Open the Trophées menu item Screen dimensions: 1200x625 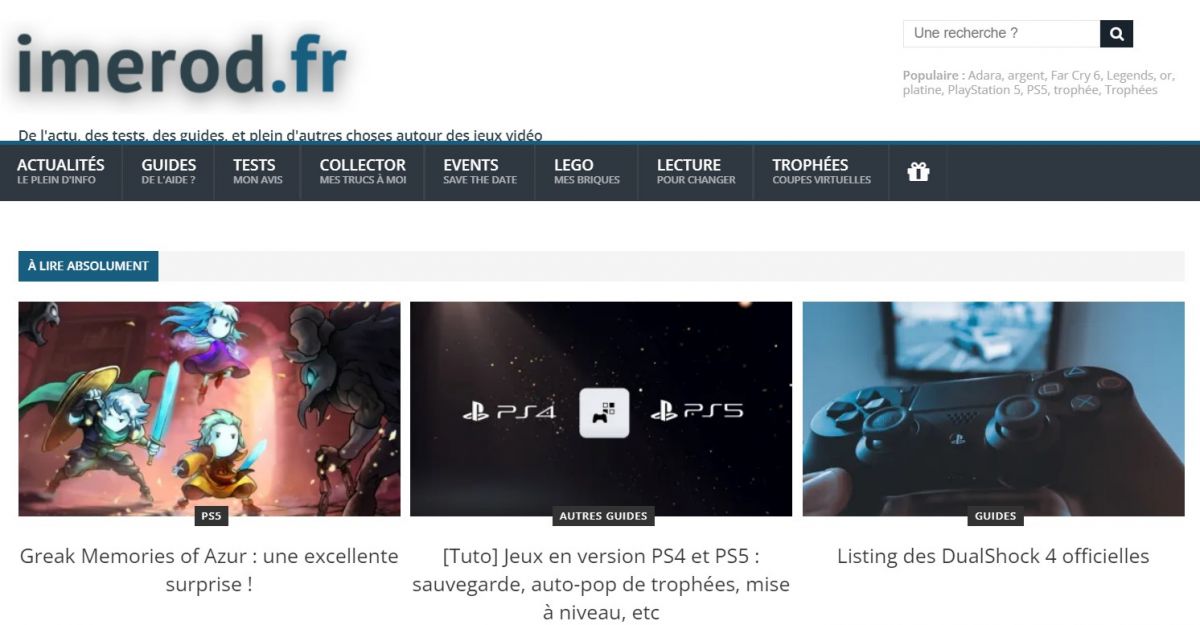pyautogui.click(x=821, y=172)
